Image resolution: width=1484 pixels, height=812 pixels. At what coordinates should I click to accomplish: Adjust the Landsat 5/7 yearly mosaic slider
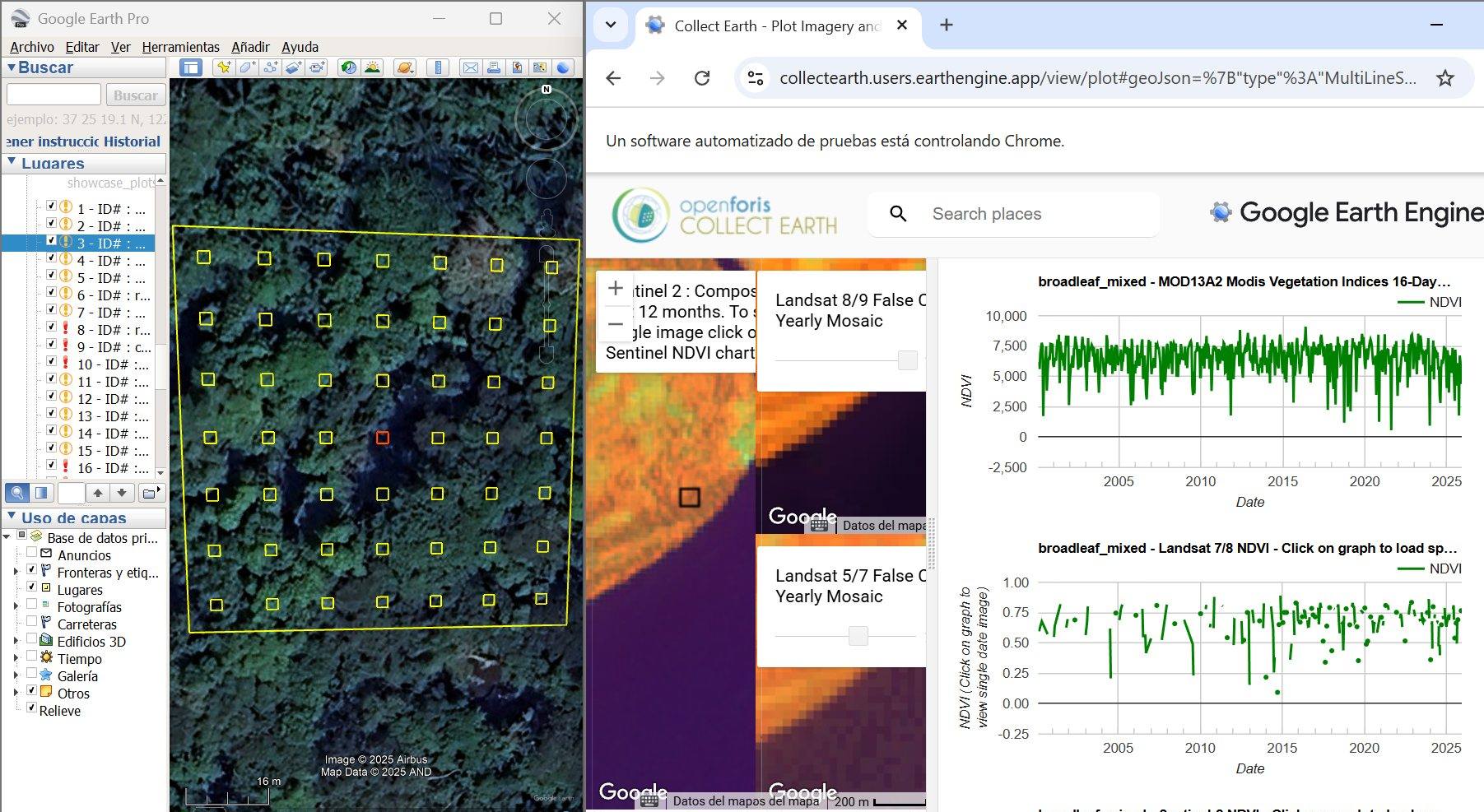coord(858,636)
